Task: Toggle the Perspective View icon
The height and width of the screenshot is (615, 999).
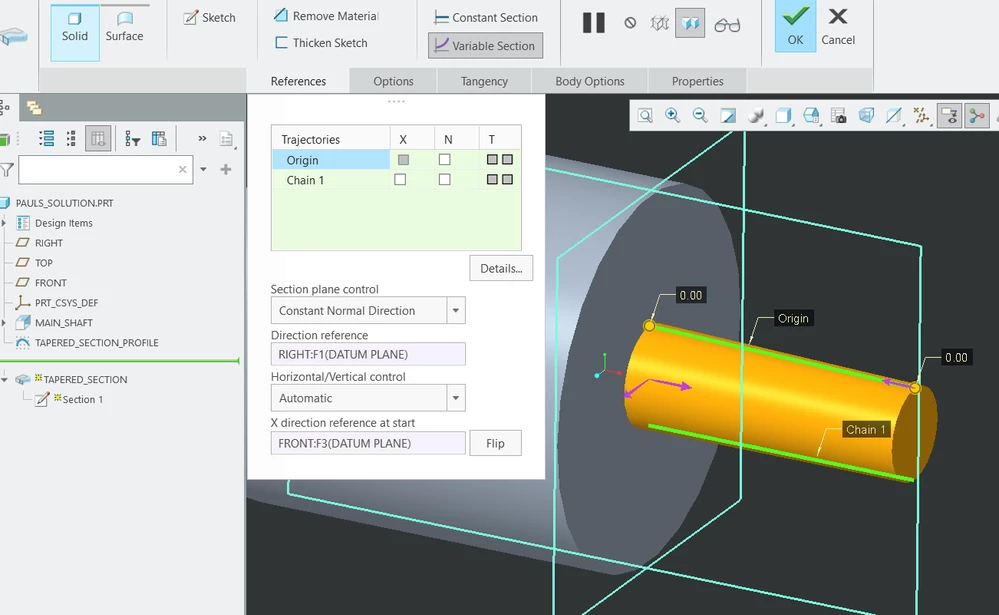Action: [x=866, y=115]
